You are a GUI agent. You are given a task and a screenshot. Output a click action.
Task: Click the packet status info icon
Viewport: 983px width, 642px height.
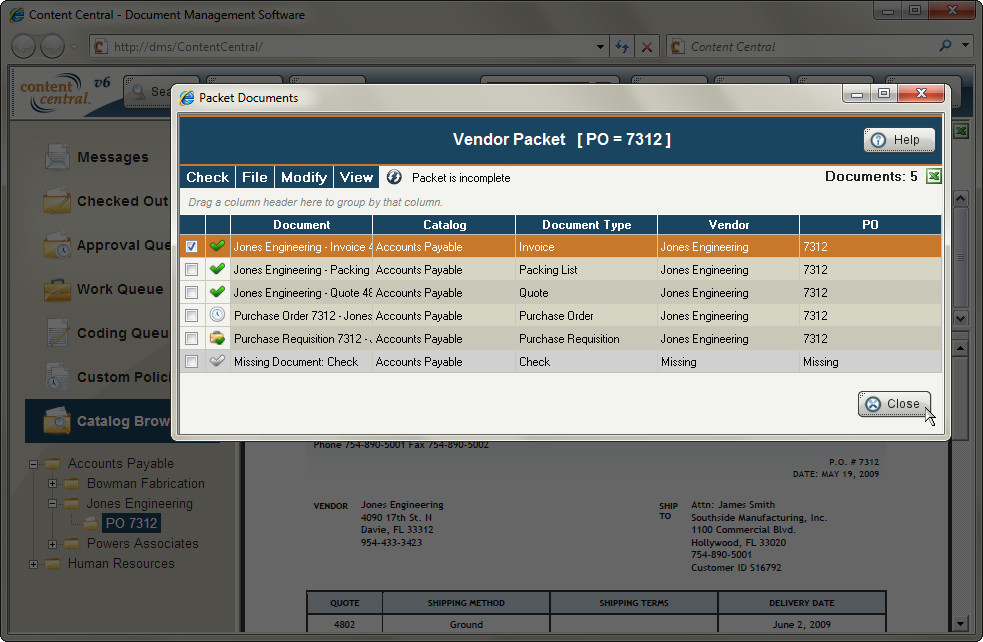coord(394,177)
